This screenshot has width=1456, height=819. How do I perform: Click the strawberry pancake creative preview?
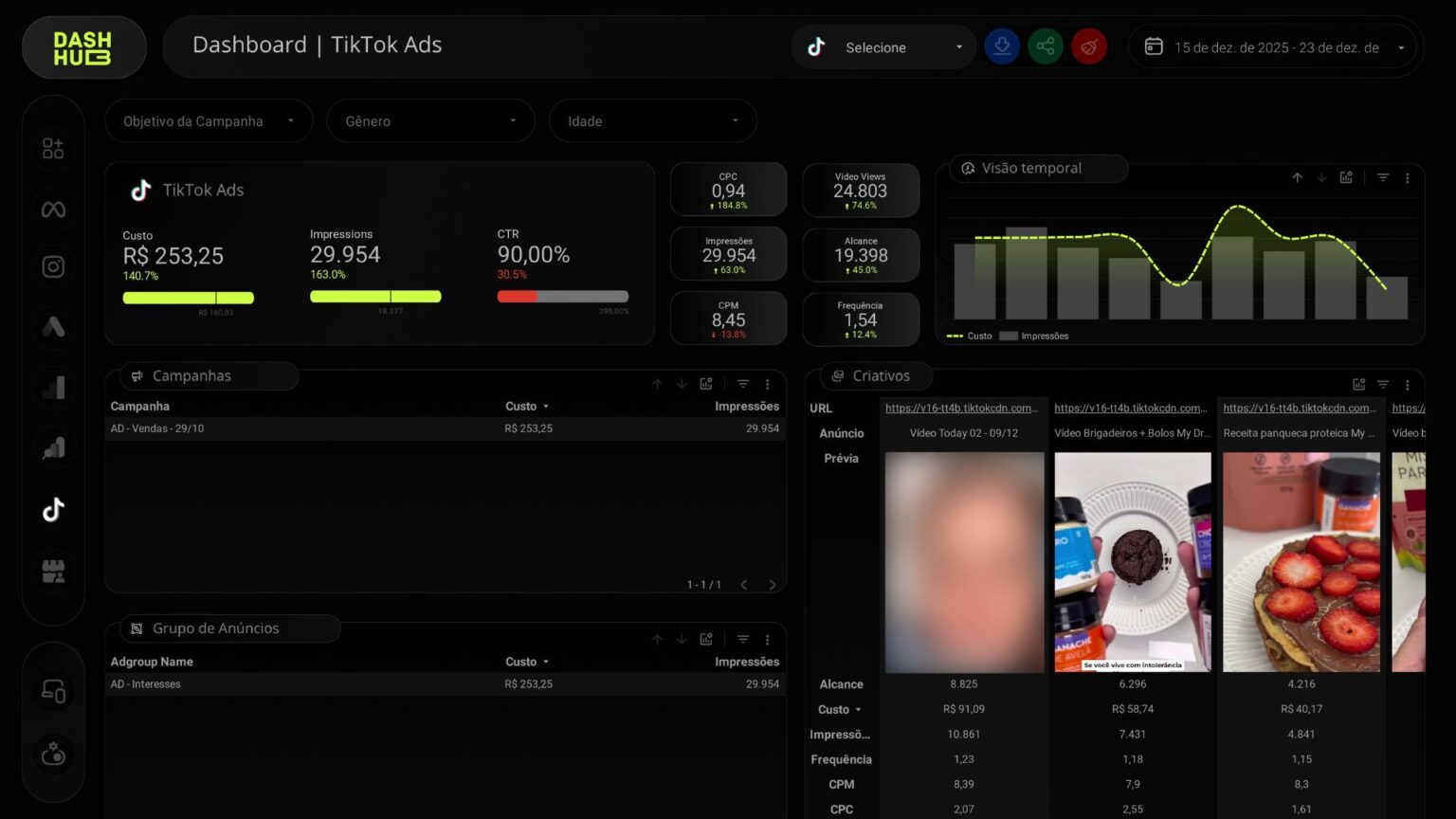1301,562
